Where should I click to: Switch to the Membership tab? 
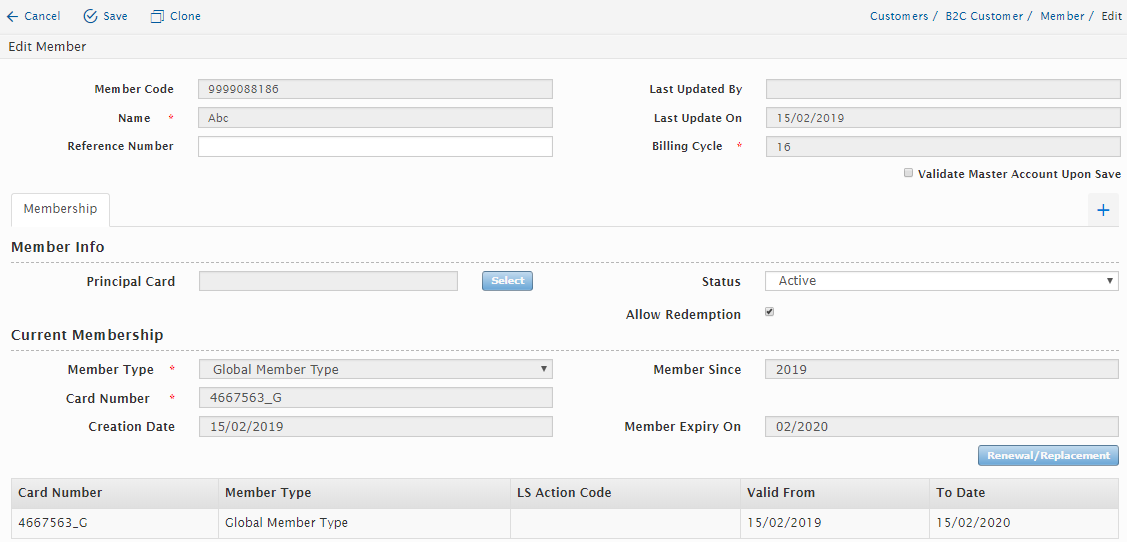pos(60,209)
